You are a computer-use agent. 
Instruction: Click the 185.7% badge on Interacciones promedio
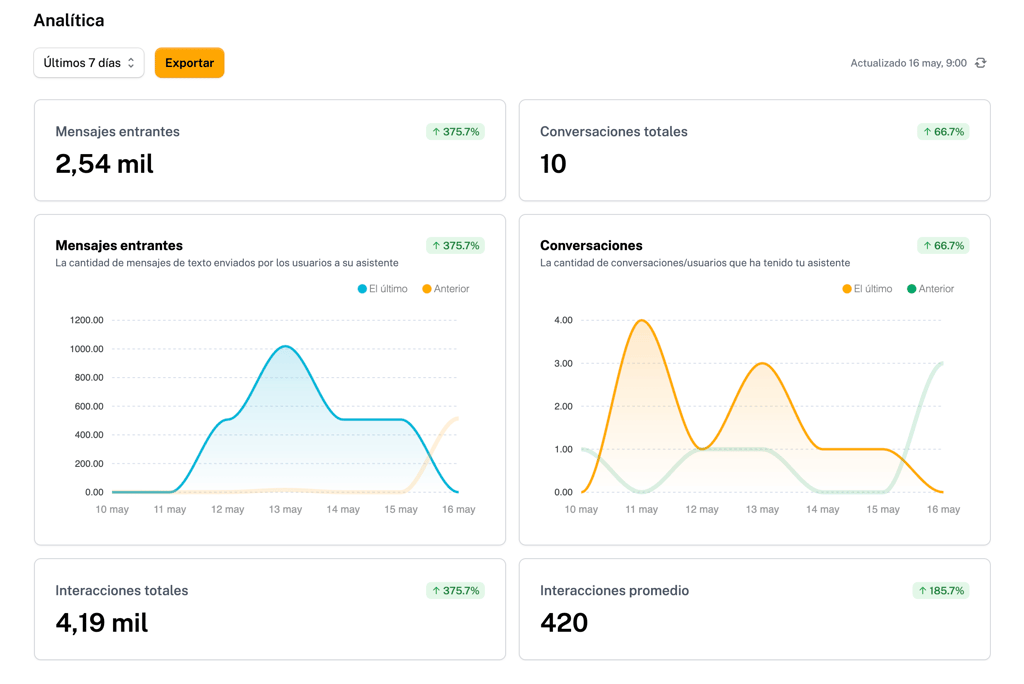(x=940, y=591)
